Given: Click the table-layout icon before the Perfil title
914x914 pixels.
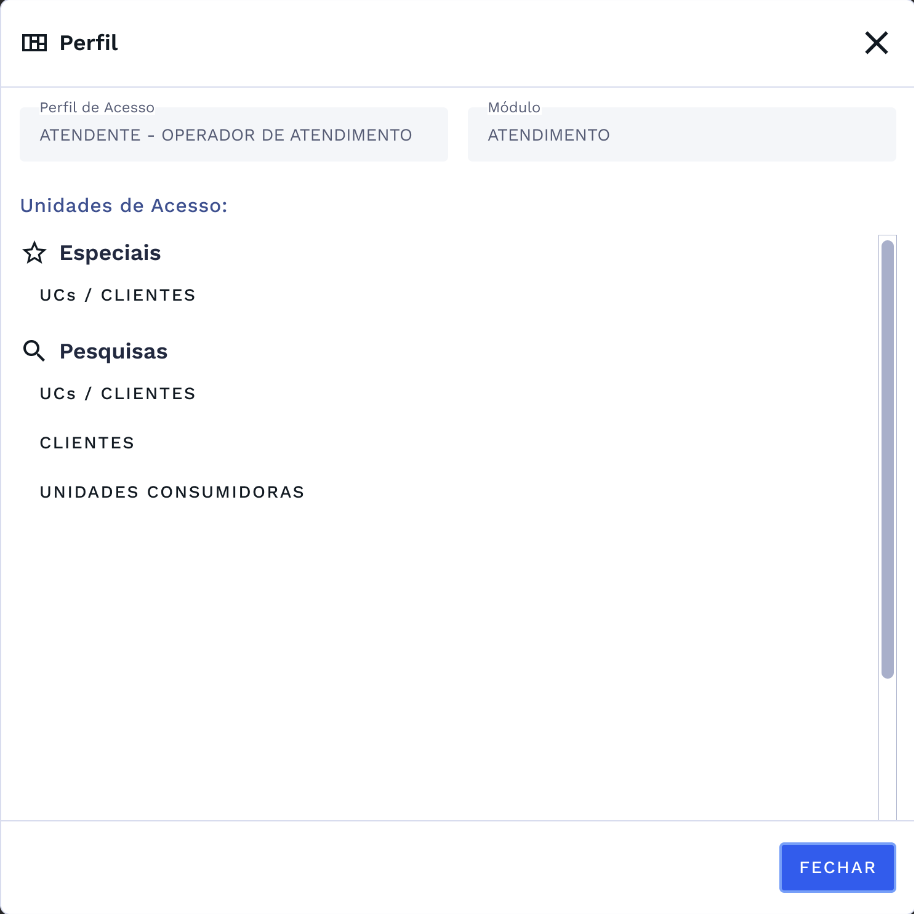Looking at the screenshot, I should [x=34, y=42].
